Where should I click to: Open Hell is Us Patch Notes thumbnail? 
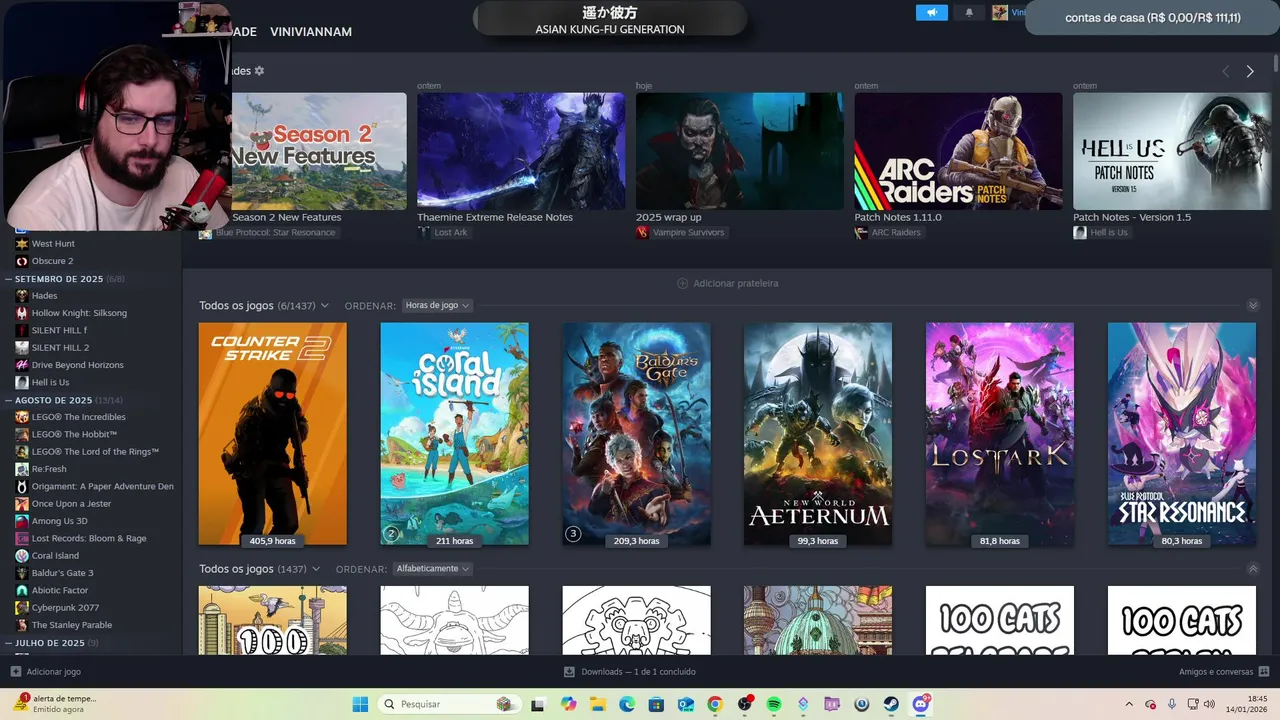pyautogui.click(x=1172, y=151)
